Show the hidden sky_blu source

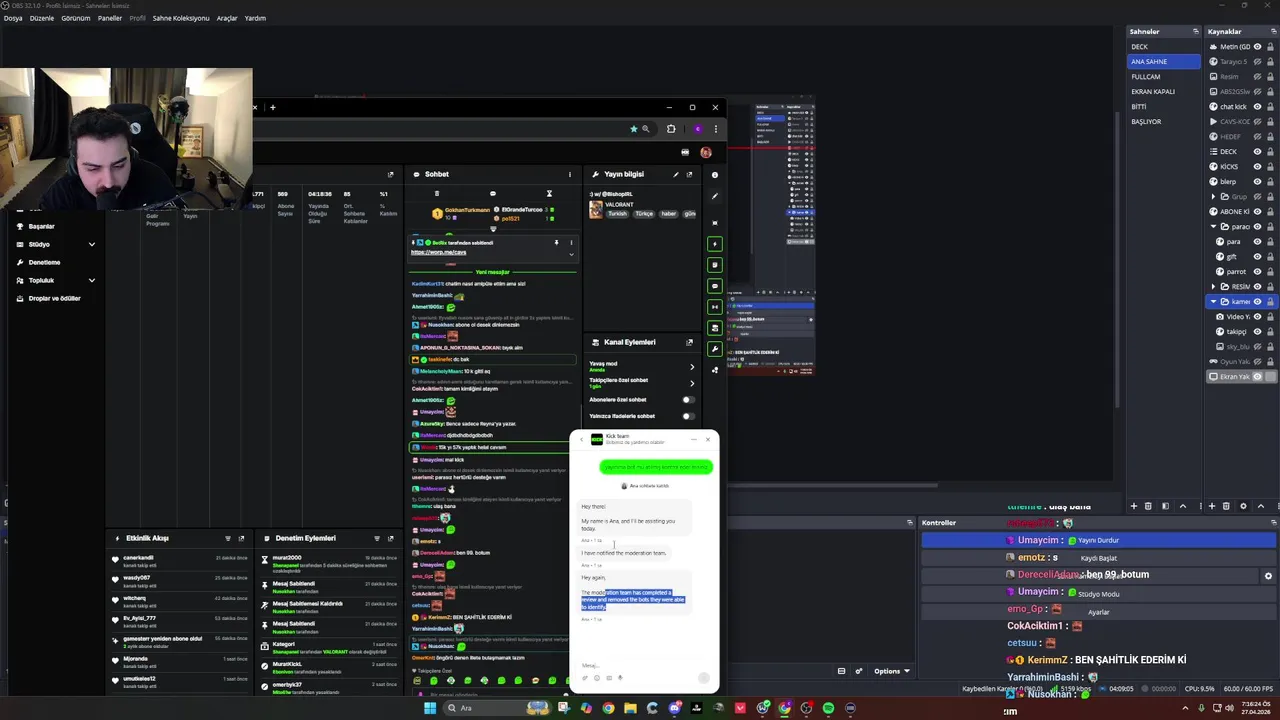click(x=1258, y=347)
